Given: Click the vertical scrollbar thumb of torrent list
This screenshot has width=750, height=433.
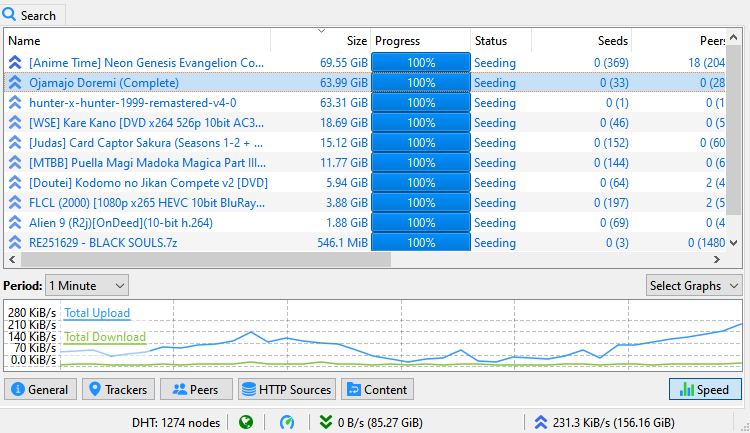Looking at the screenshot, I should coord(734,131).
